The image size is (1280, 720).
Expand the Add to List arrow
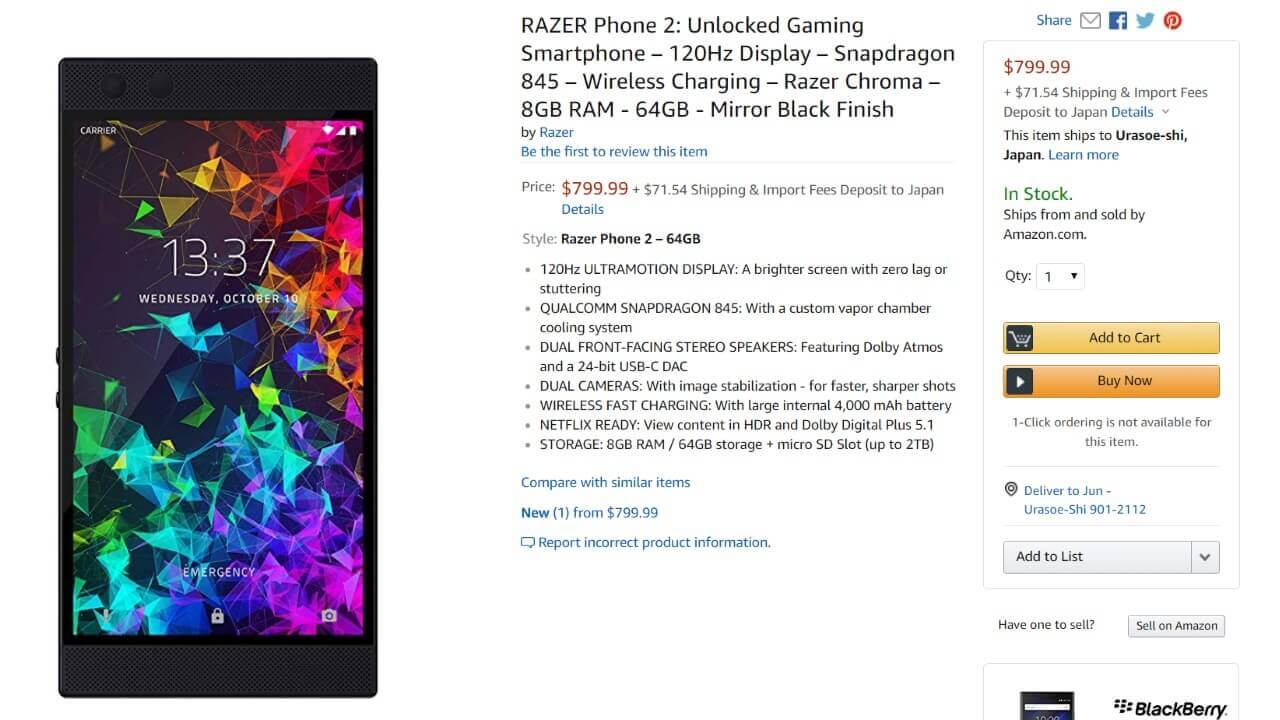tap(1205, 557)
